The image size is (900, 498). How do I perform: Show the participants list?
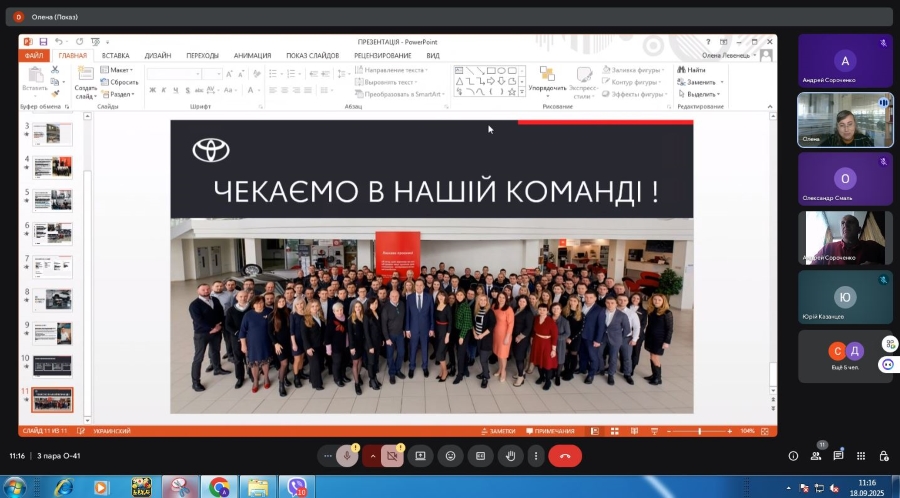coord(816,456)
